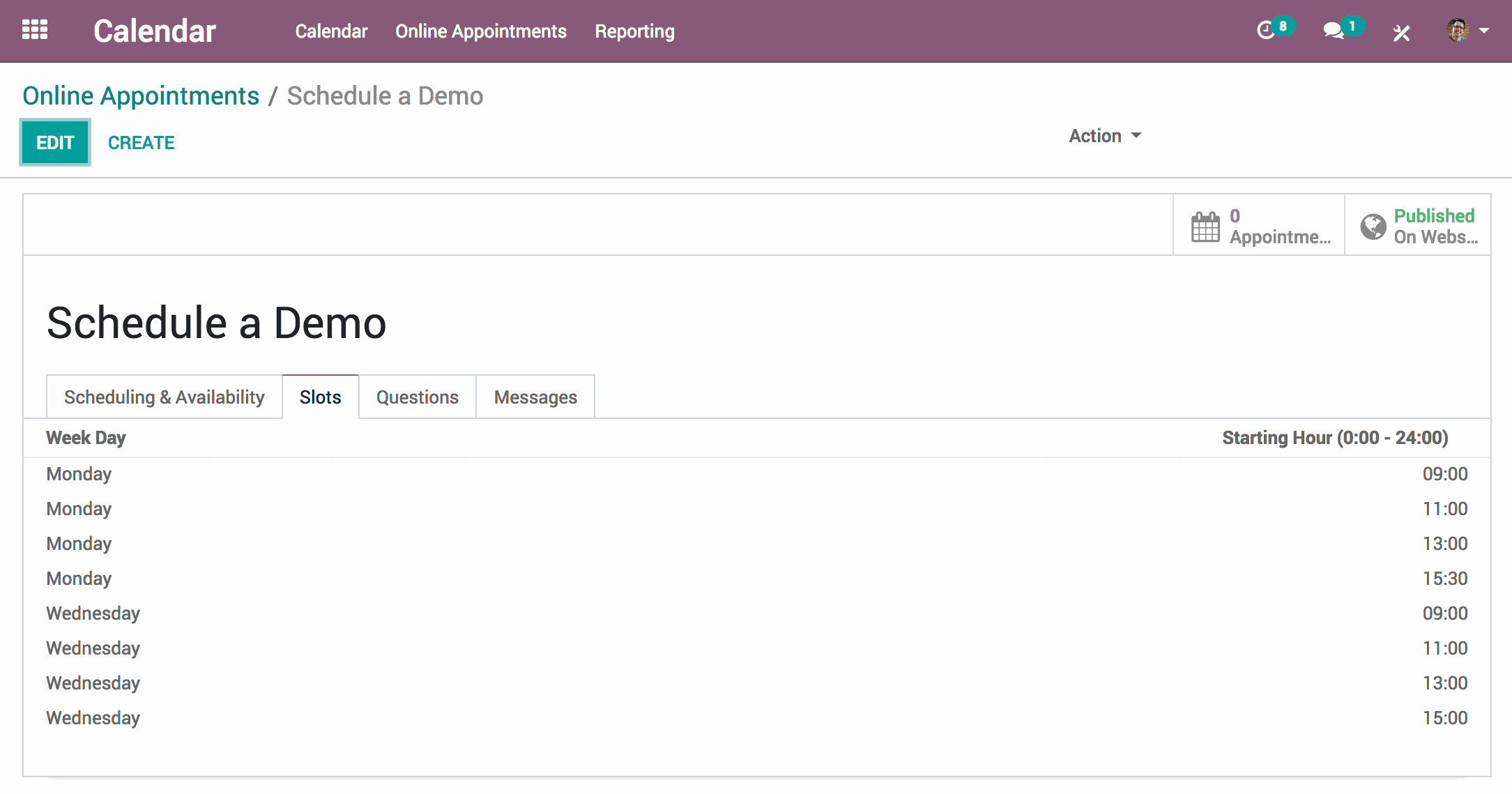Click the tools/scissors icon in top bar

pyautogui.click(x=1401, y=29)
